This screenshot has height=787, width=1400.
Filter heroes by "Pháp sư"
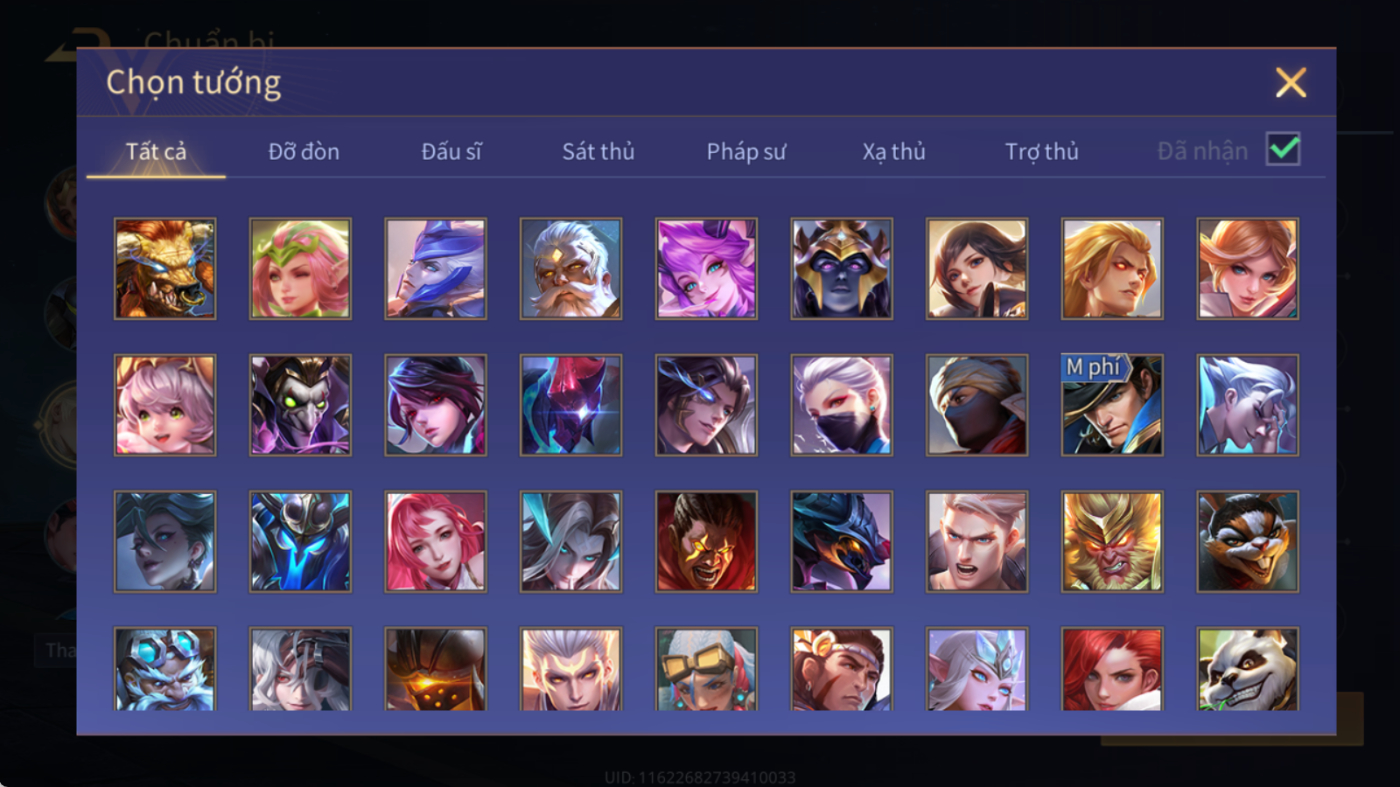click(x=746, y=152)
